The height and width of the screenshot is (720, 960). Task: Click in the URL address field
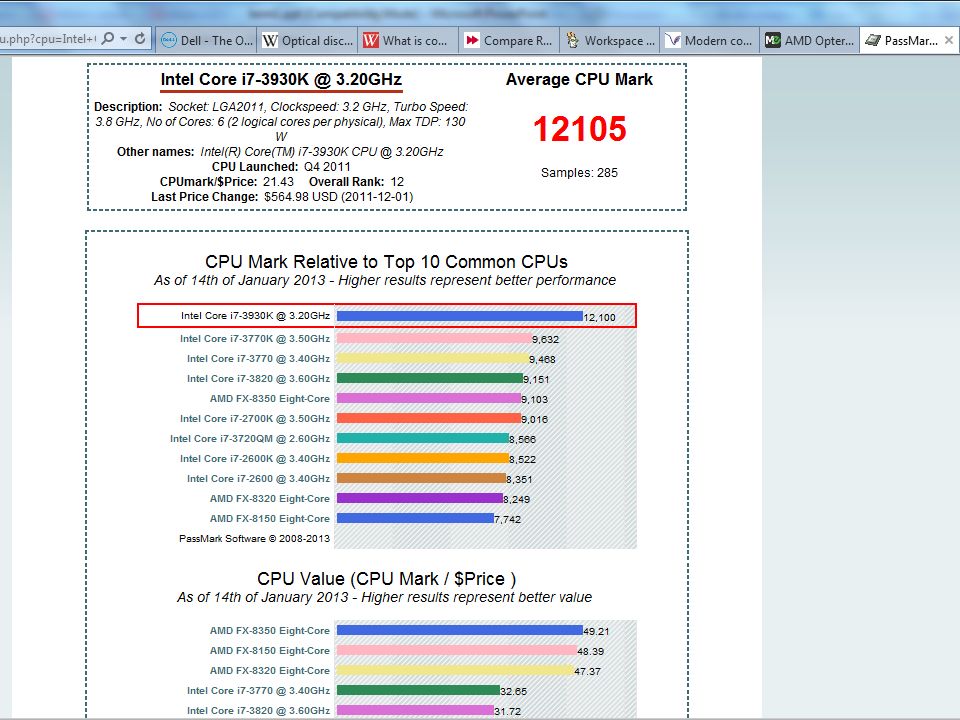48,39
